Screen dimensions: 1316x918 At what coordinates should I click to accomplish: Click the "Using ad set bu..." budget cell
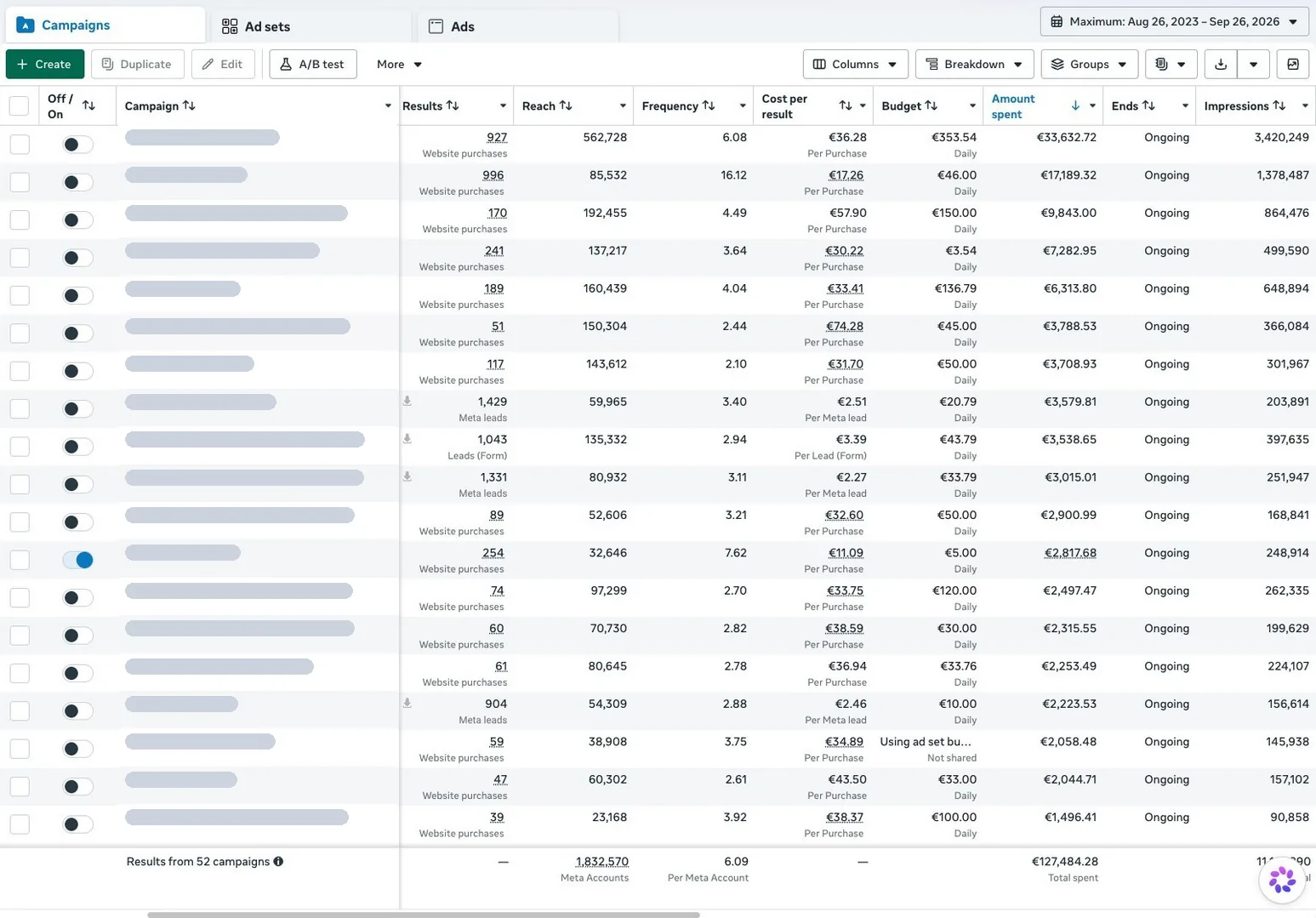click(x=926, y=741)
